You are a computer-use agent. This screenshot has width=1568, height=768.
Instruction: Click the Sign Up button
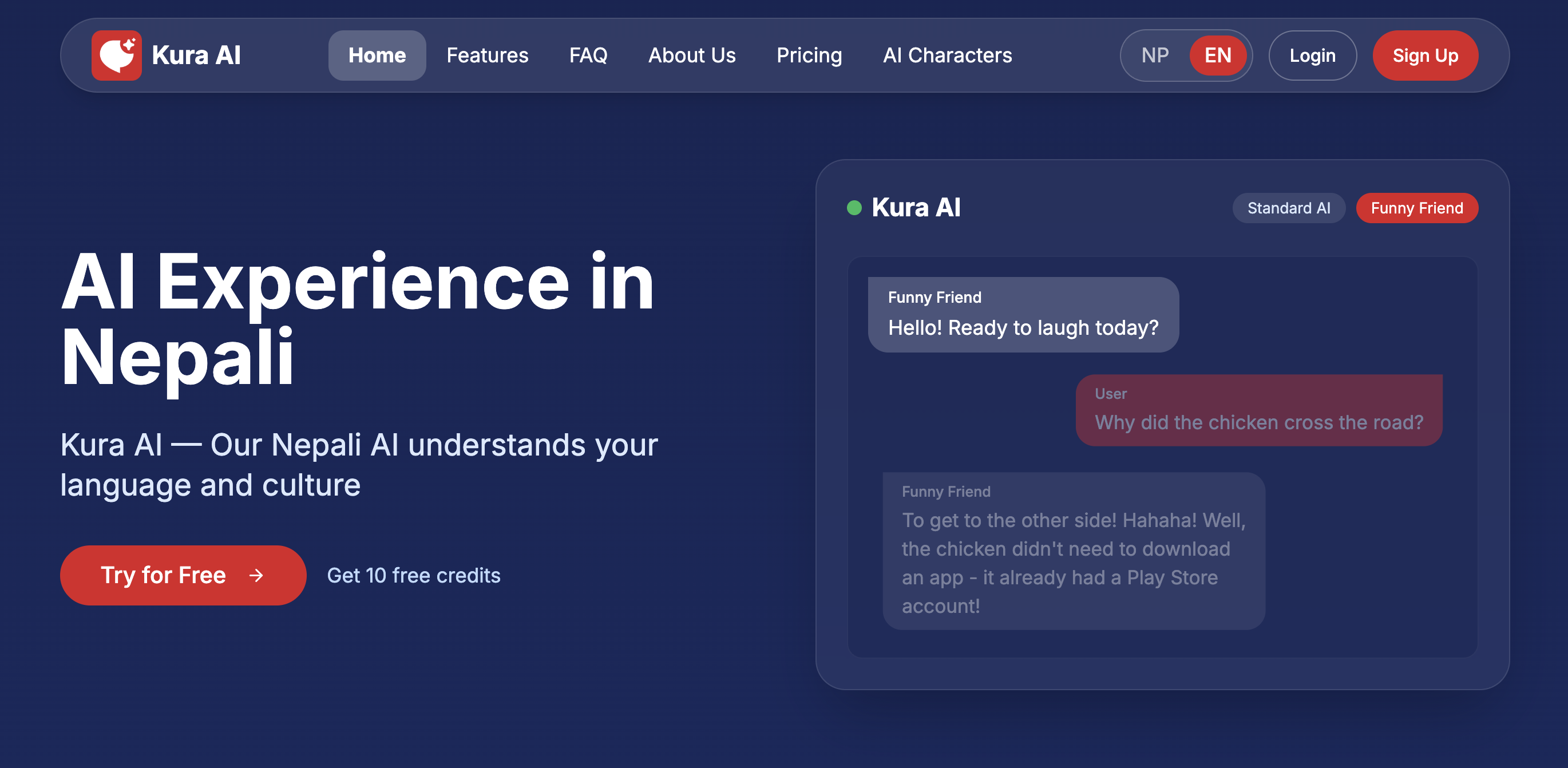point(1425,56)
